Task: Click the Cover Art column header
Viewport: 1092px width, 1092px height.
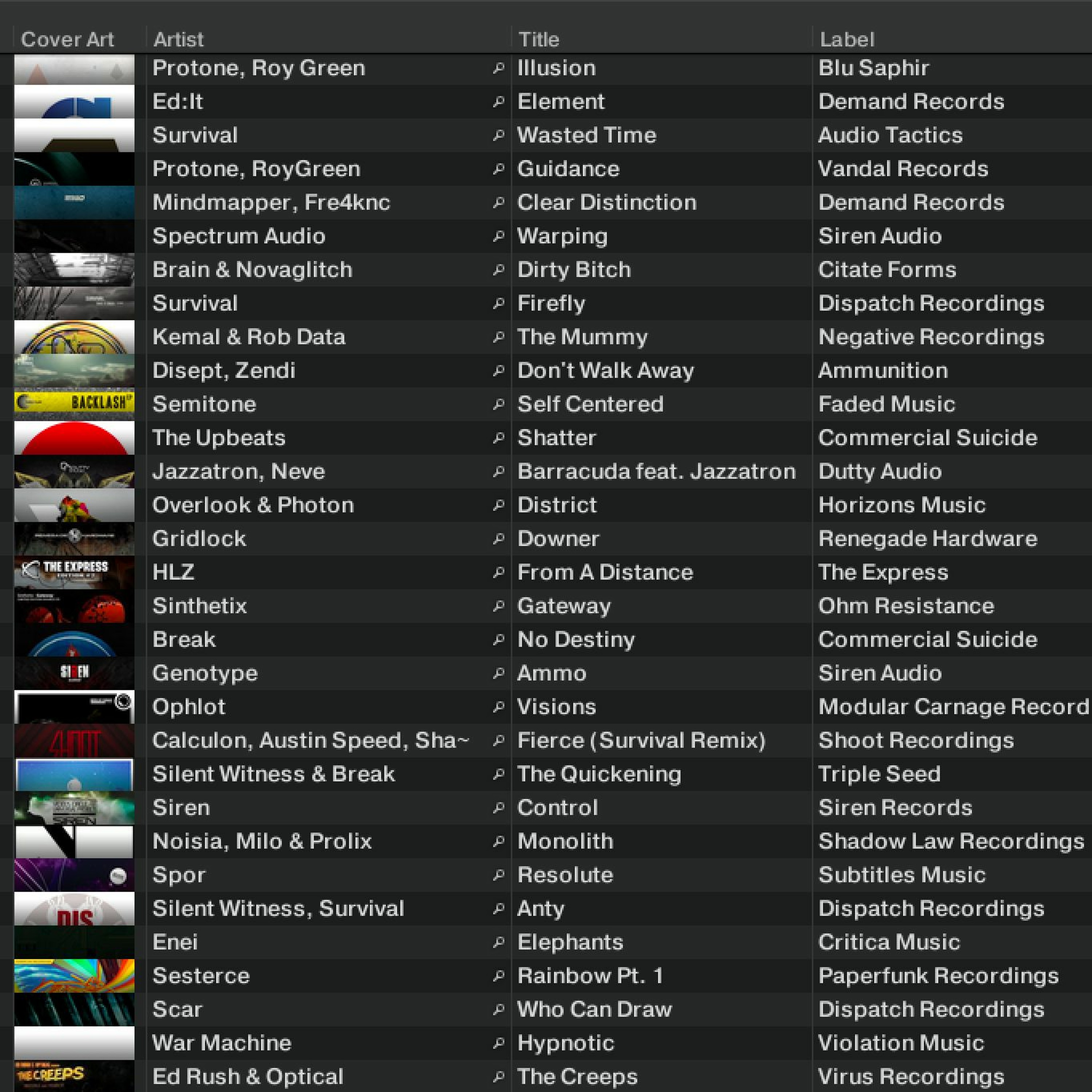Action: (67, 40)
